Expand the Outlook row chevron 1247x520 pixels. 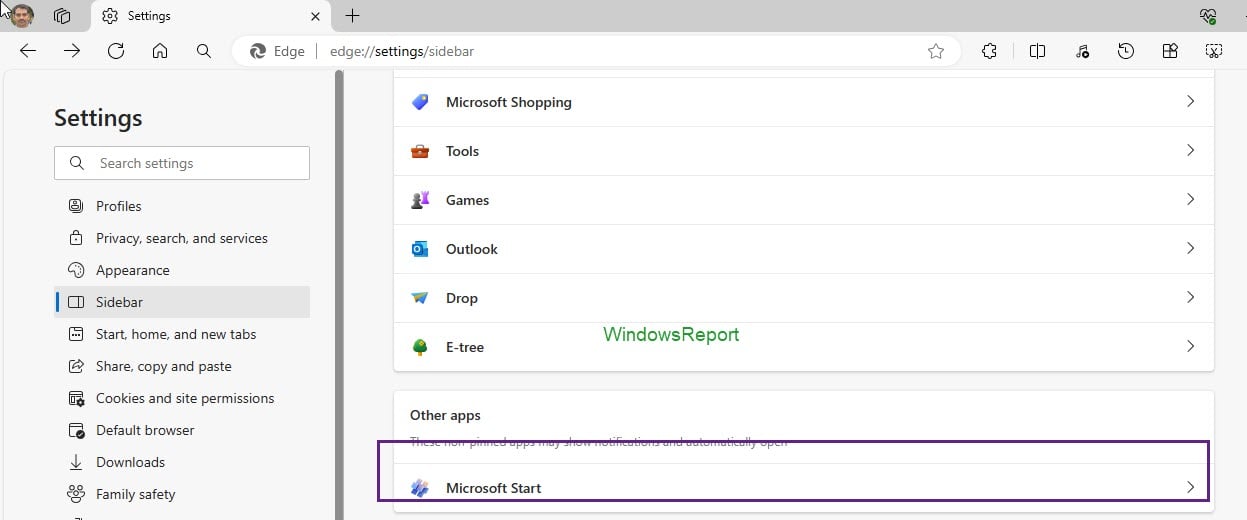click(x=1190, y=249)
